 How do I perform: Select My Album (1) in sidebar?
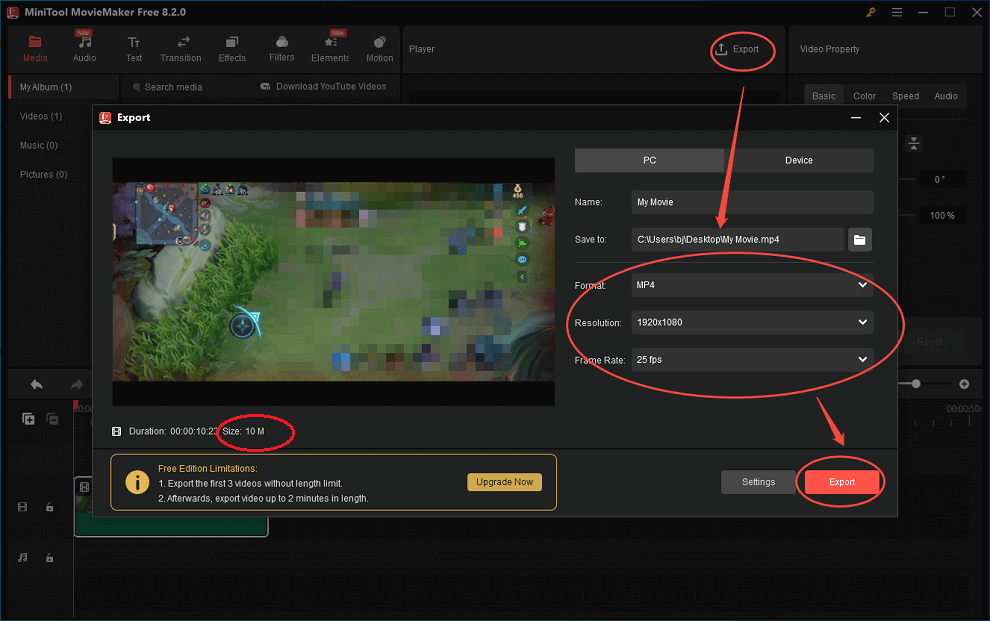pos(63,87)
